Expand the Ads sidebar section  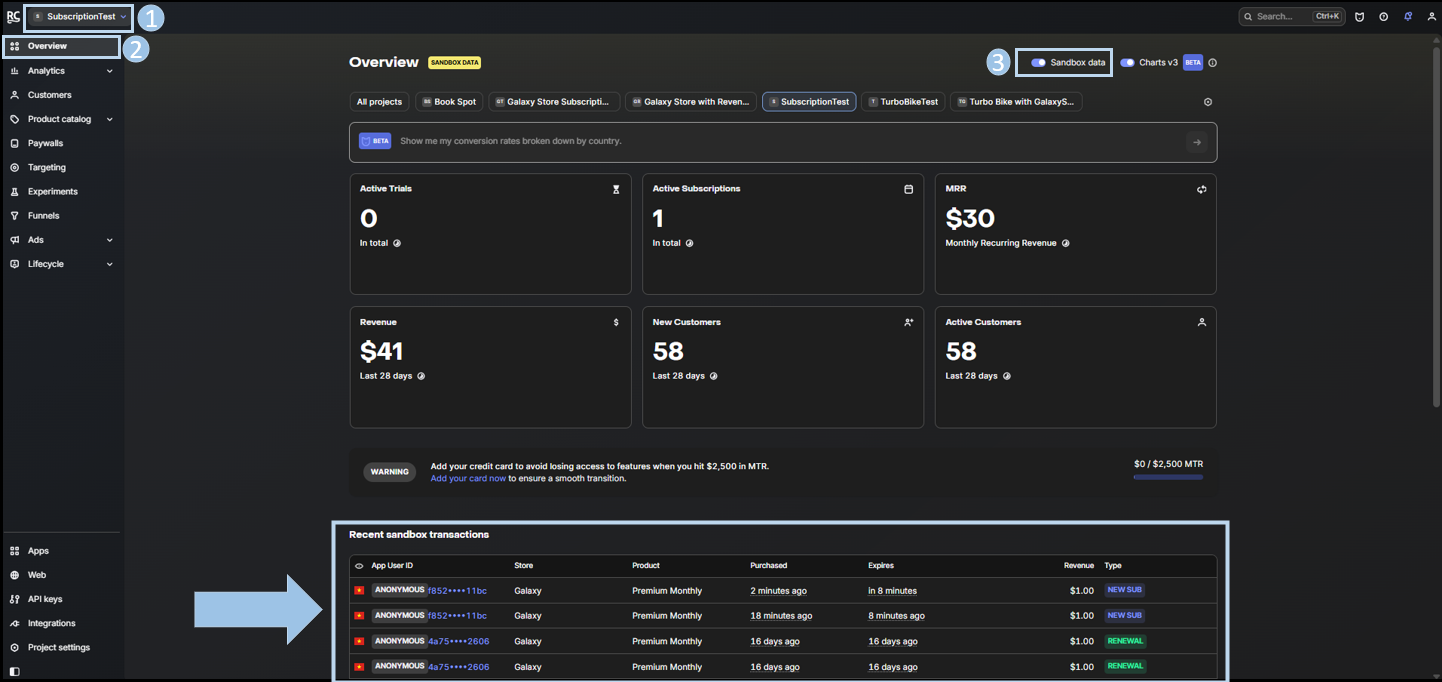pyautogui.click(x=110, y=240)
